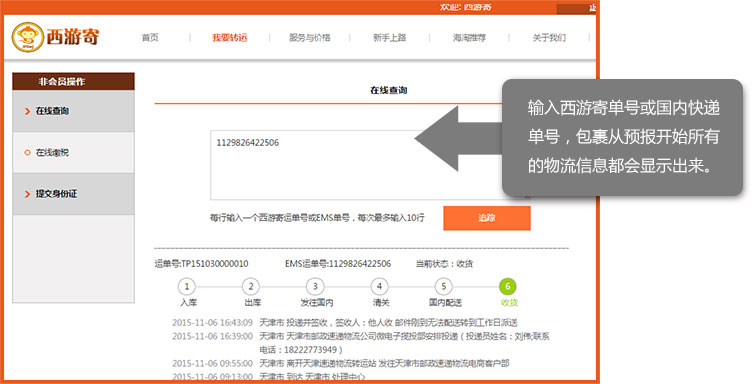
Task: Click step 3 发往国内 circle
Action: coord(315,287)
